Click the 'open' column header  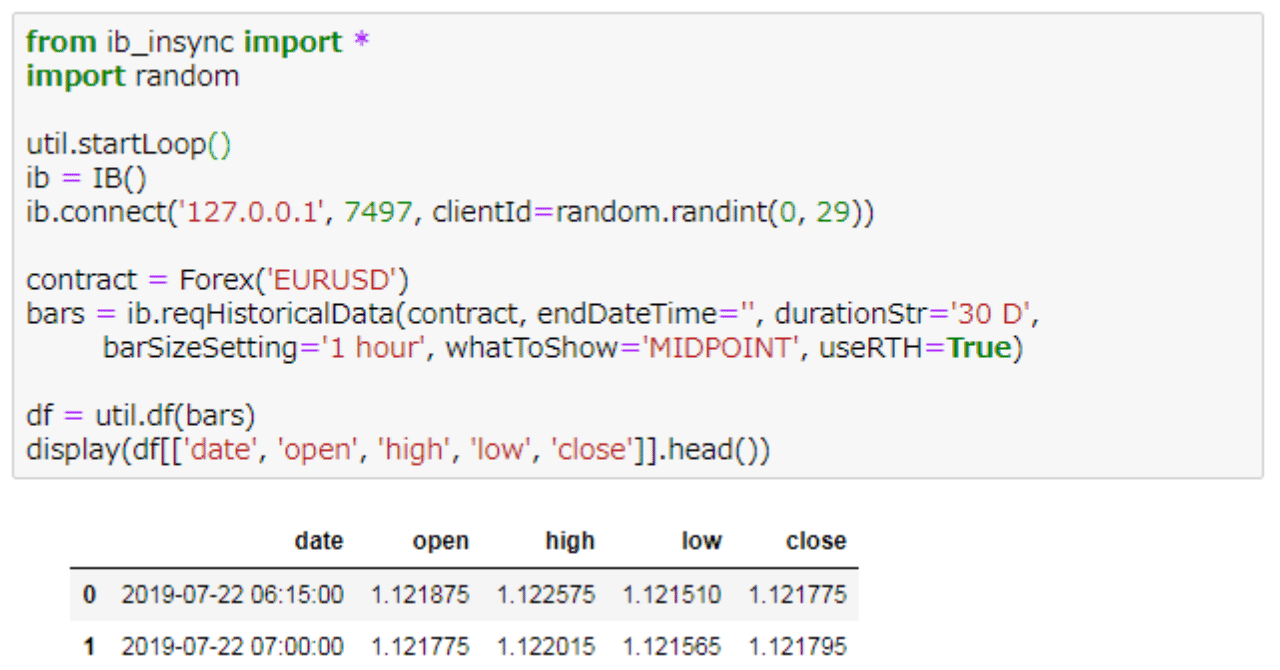440,541
